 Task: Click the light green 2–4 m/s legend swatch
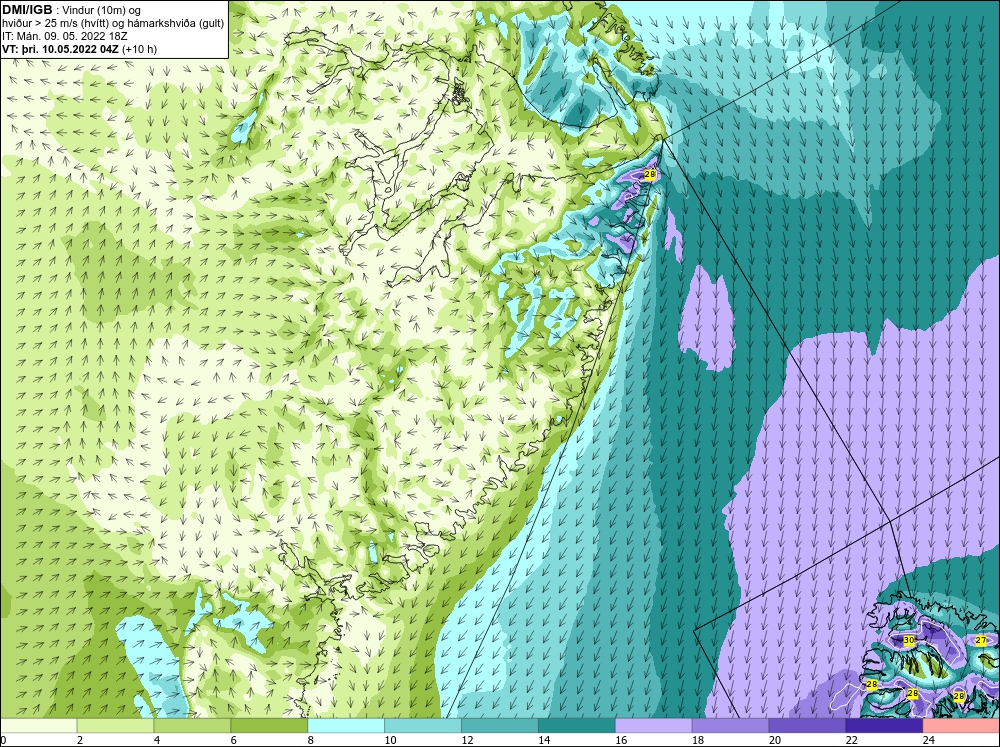[x=115, y=726]
